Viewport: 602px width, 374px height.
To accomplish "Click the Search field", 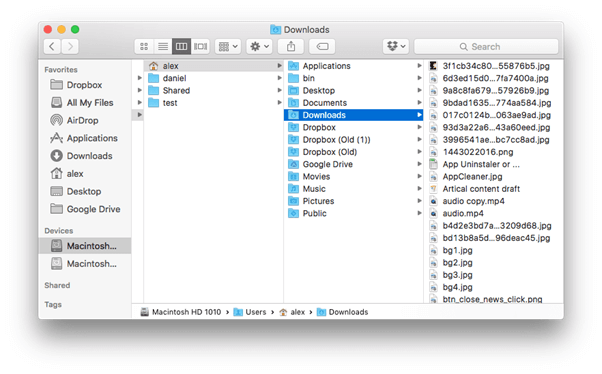I will 486,46.
